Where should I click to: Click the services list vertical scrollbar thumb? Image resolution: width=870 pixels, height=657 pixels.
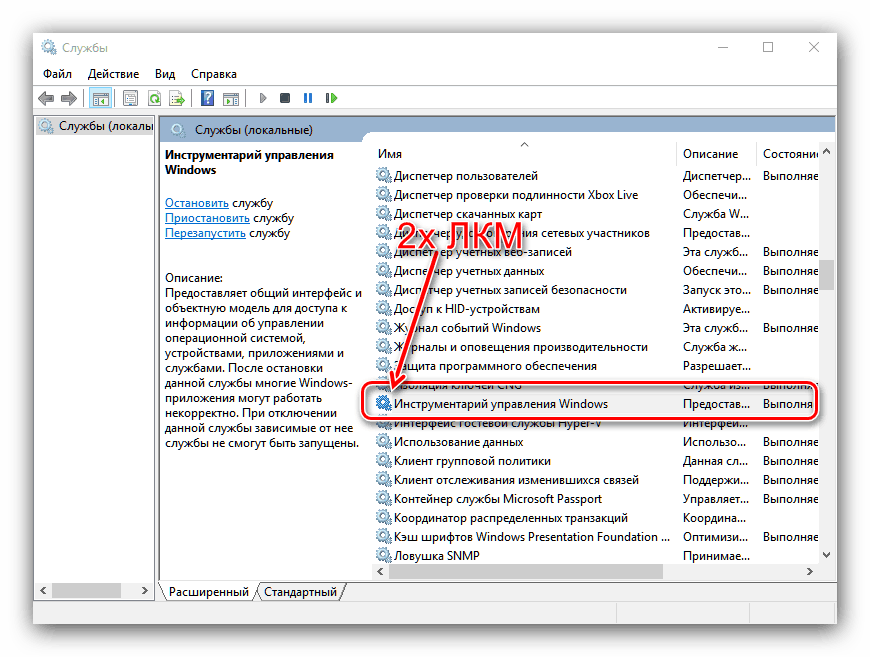pyautogui.click(x=827, y=275)
